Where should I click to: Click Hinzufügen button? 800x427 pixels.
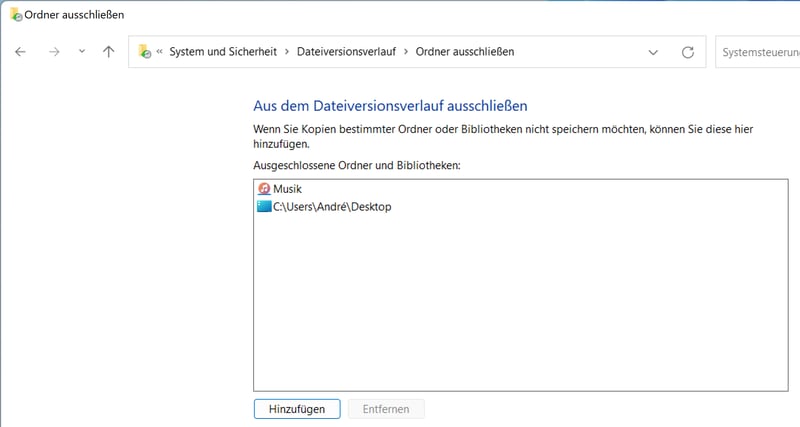click(297, 409)
